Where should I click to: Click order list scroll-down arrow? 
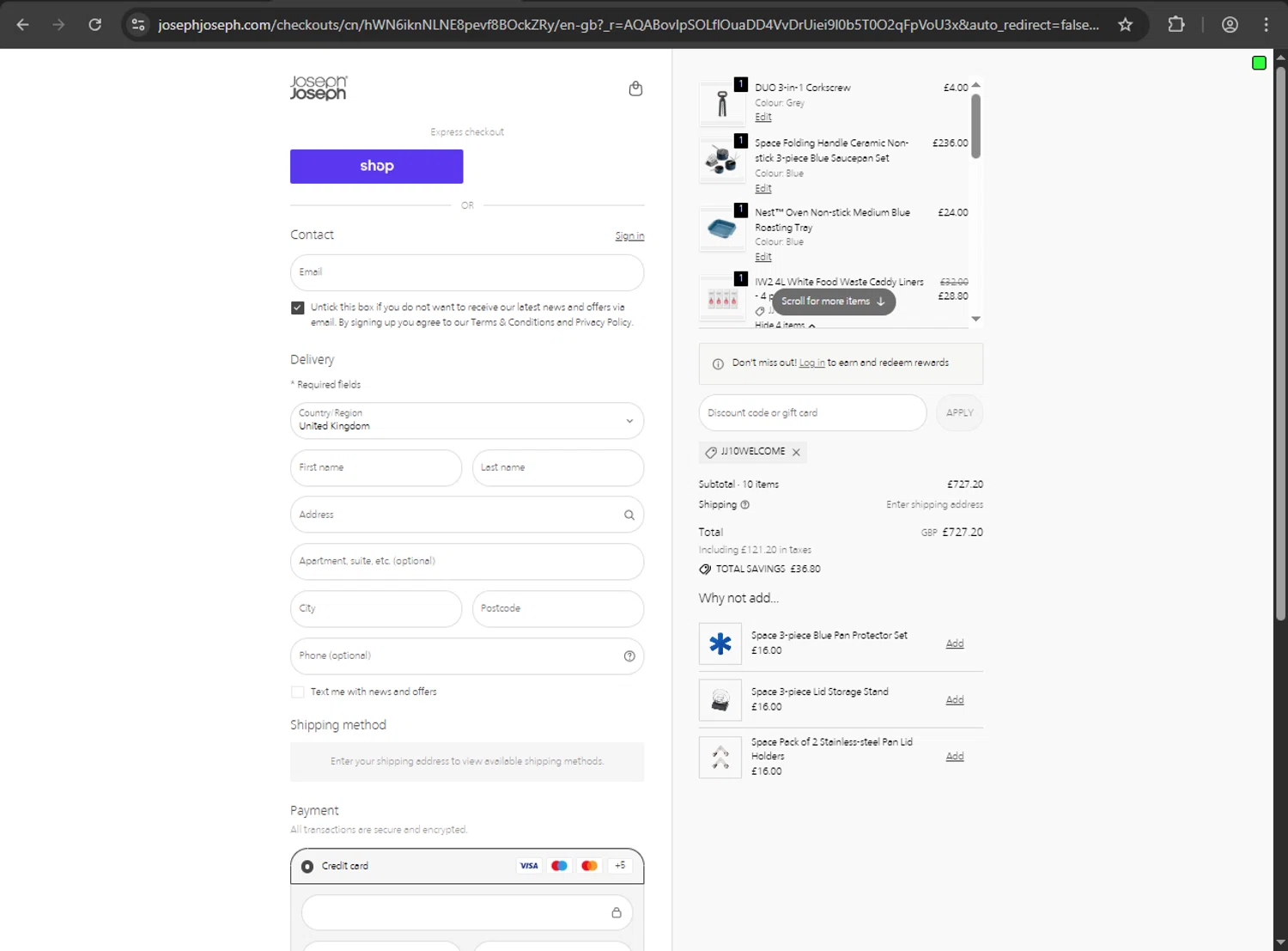pos(975,319)
